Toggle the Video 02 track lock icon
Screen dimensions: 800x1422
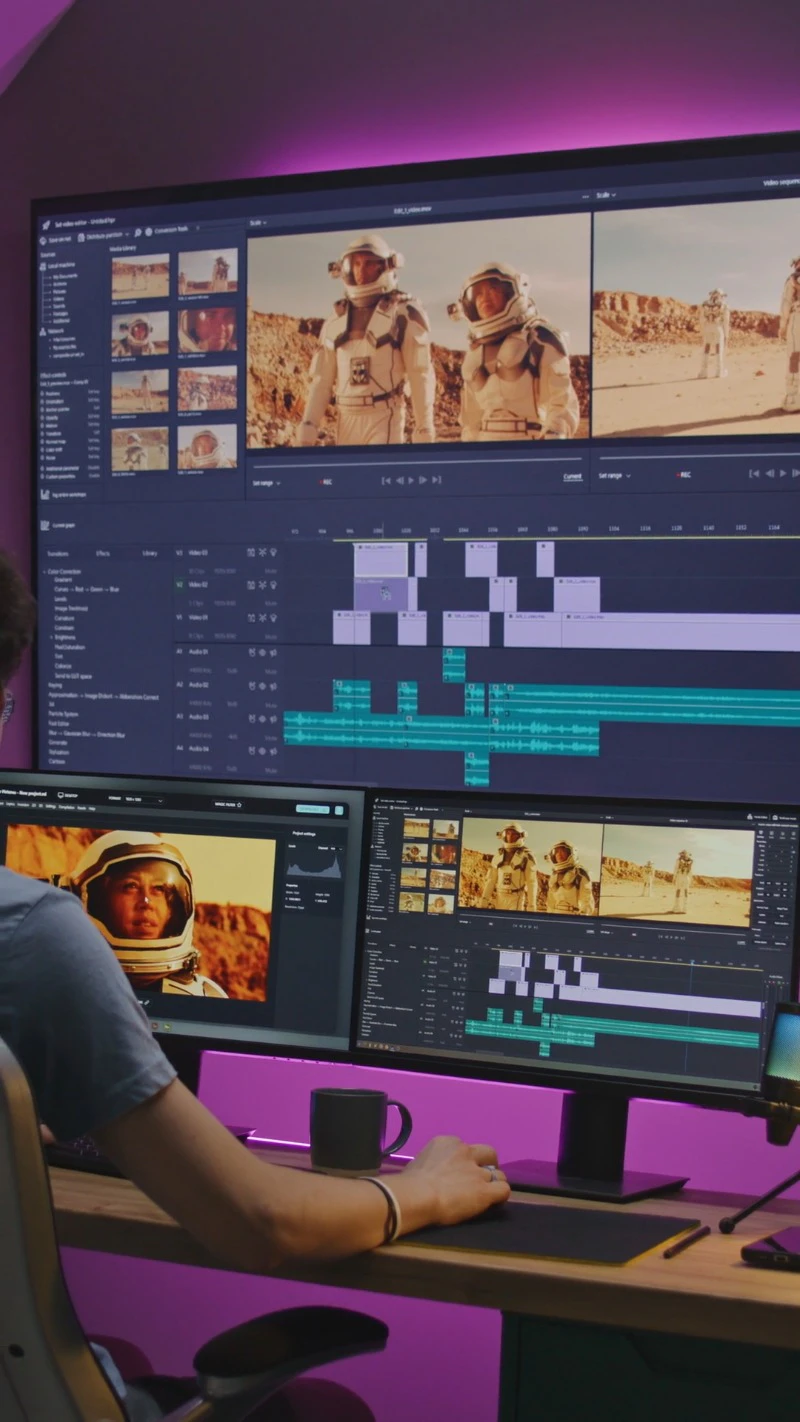tap(250, 584)
